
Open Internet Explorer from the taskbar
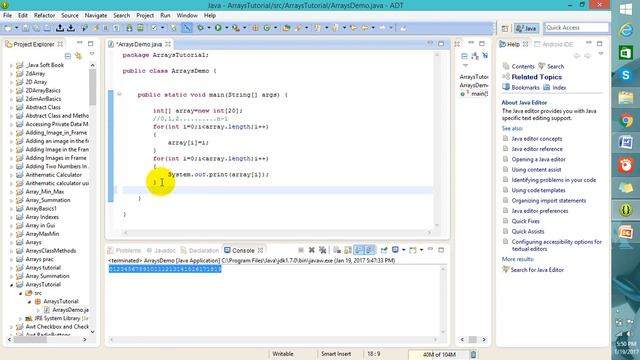click(626, 31)
